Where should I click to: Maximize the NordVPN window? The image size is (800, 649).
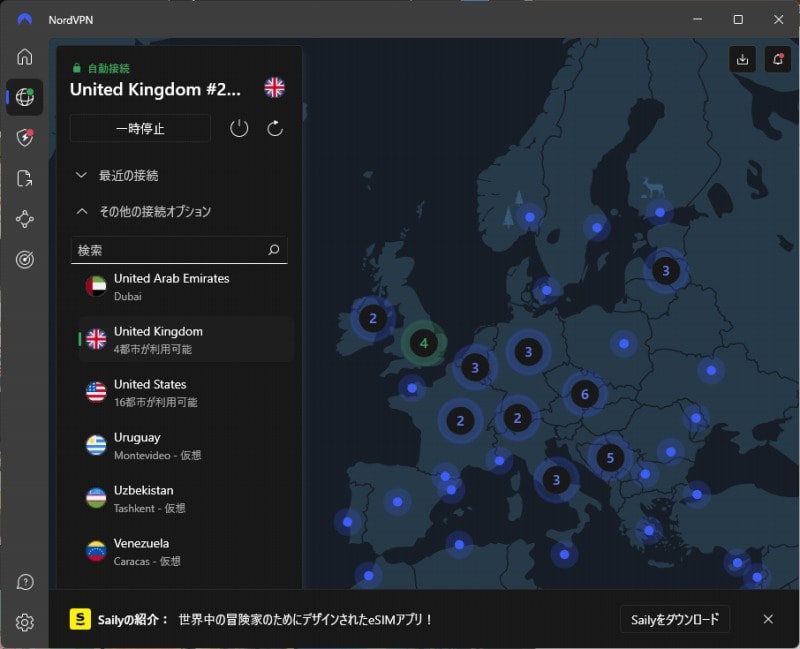click(x=738, y=19)
